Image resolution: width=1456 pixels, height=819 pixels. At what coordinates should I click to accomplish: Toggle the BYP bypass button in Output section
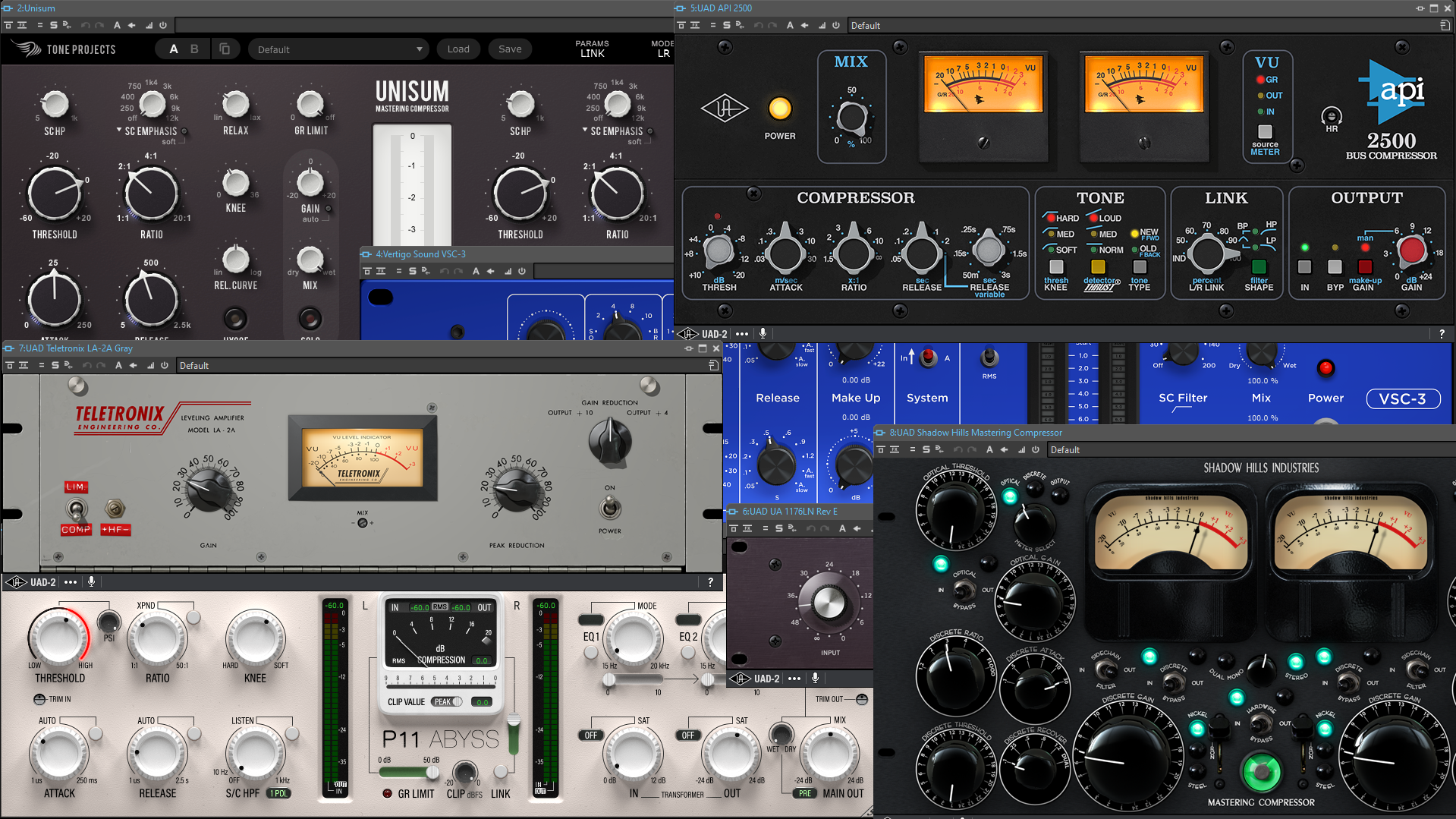click(1335, 267)
